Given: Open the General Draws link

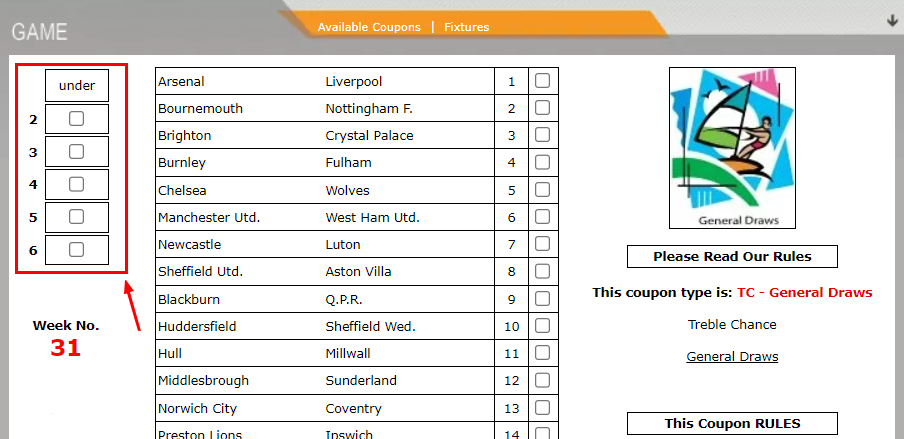Looking at the screenshot, I should coord(732,357).
